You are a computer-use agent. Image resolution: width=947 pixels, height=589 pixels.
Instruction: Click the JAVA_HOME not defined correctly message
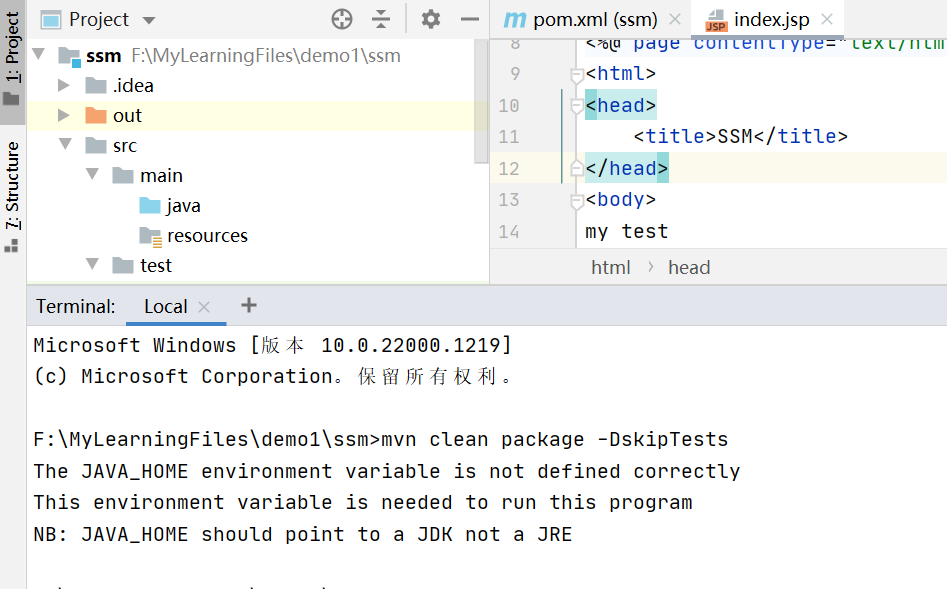click(x=387, y=471)
